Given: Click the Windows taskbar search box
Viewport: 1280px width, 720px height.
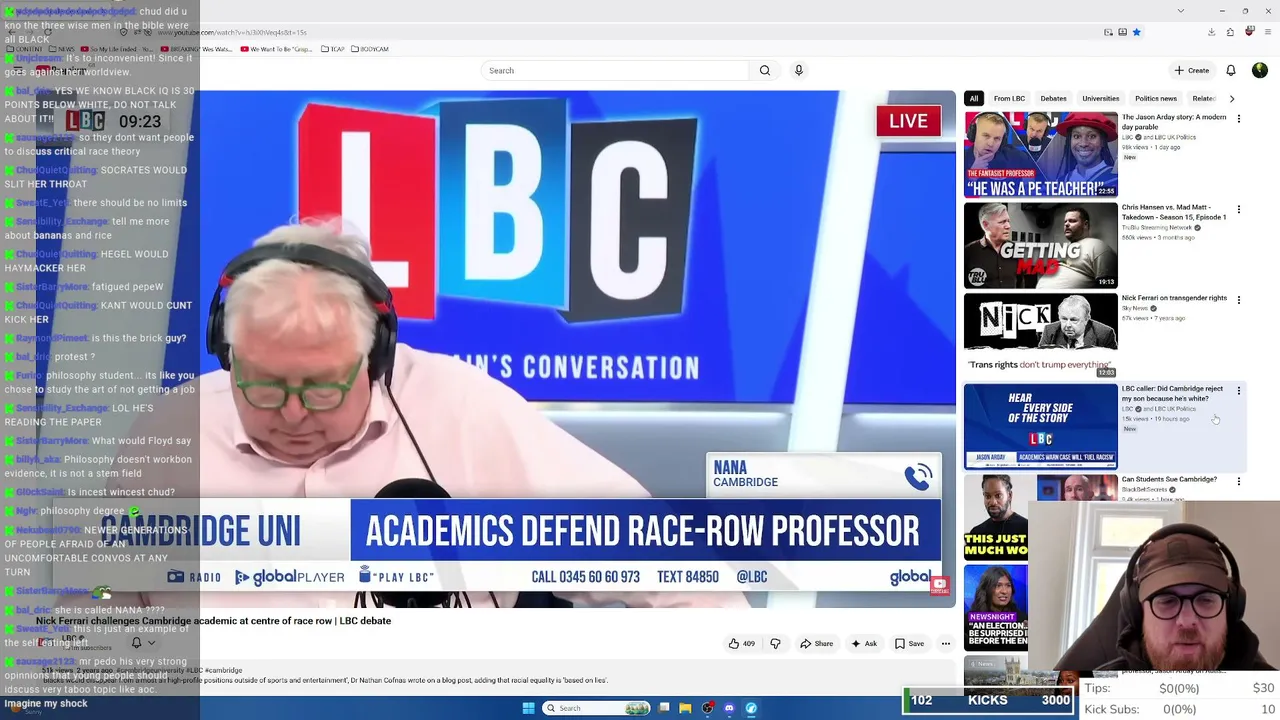Looking at the screenshot, I should click(x=597, y=708).
